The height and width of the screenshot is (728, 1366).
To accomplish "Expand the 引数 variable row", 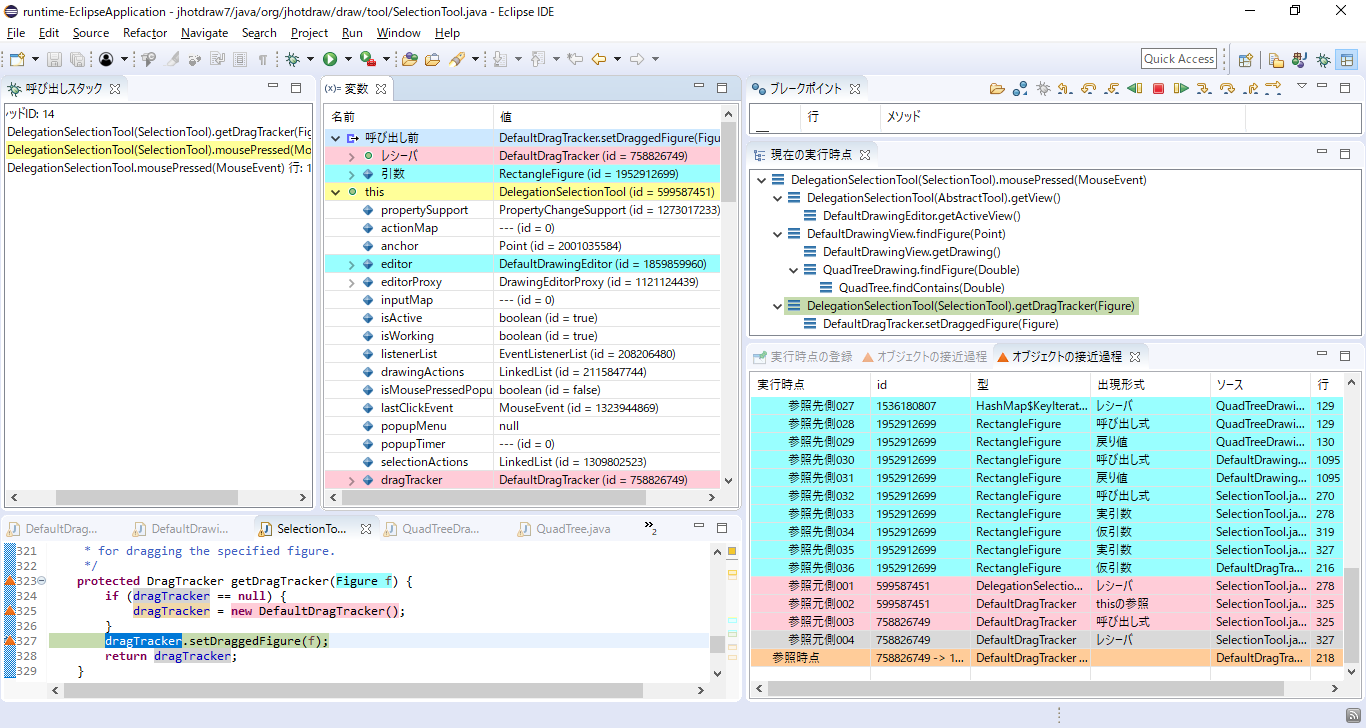I will 351,174.
